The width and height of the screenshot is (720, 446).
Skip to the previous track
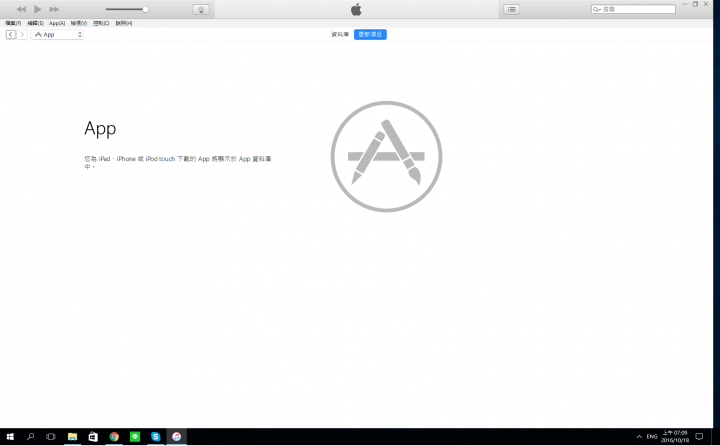21,9
